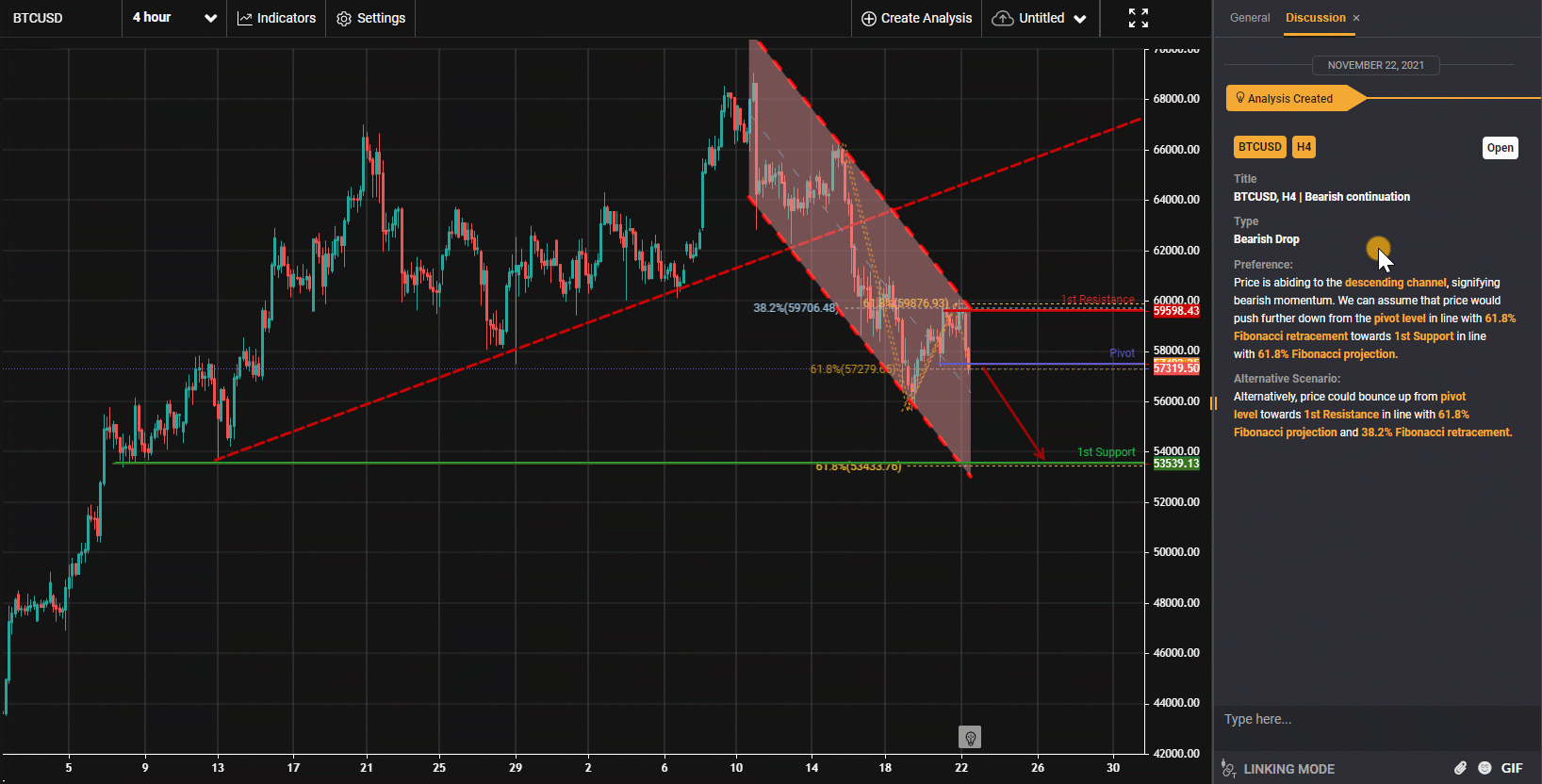Click the idea lightbulb marker on chart

pyautogui.click(x=970, y=737)
